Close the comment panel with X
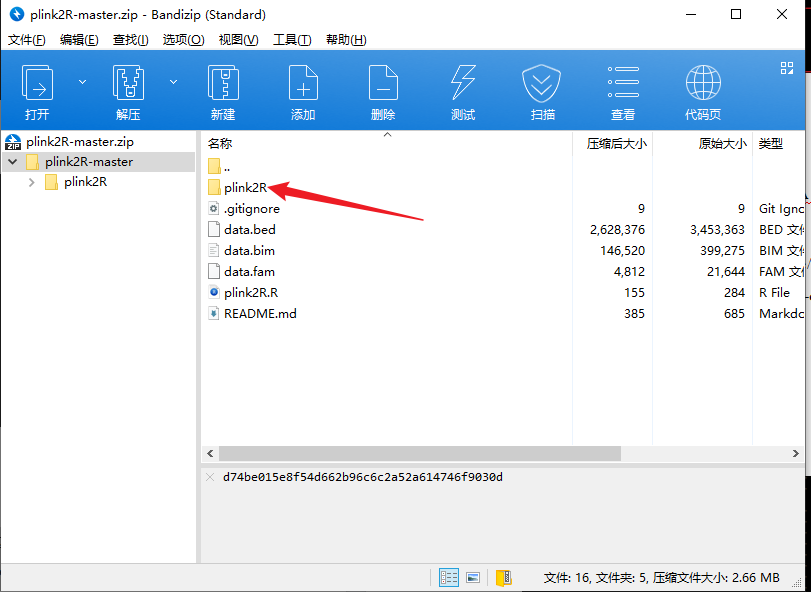 (x=210, y=477)
